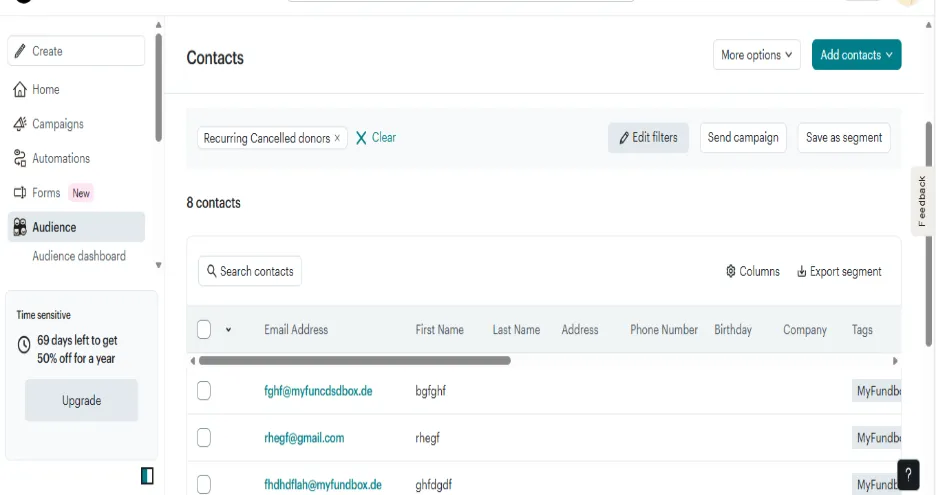Click the table scroll-left arrow
The height and width of the screenshot is (495, 936).
pyautogui.click(x=192, y=361)
